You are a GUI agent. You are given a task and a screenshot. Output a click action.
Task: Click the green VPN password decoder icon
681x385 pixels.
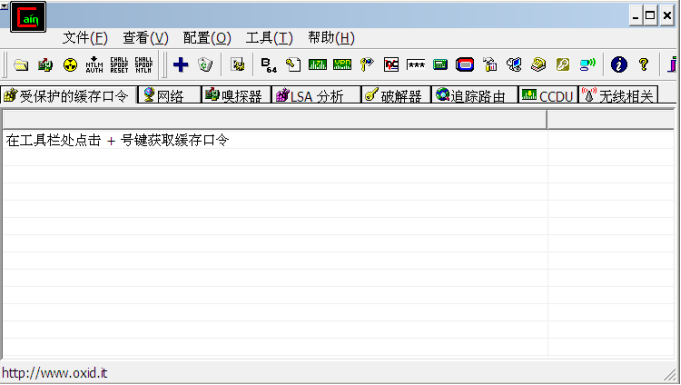[342, 65]
